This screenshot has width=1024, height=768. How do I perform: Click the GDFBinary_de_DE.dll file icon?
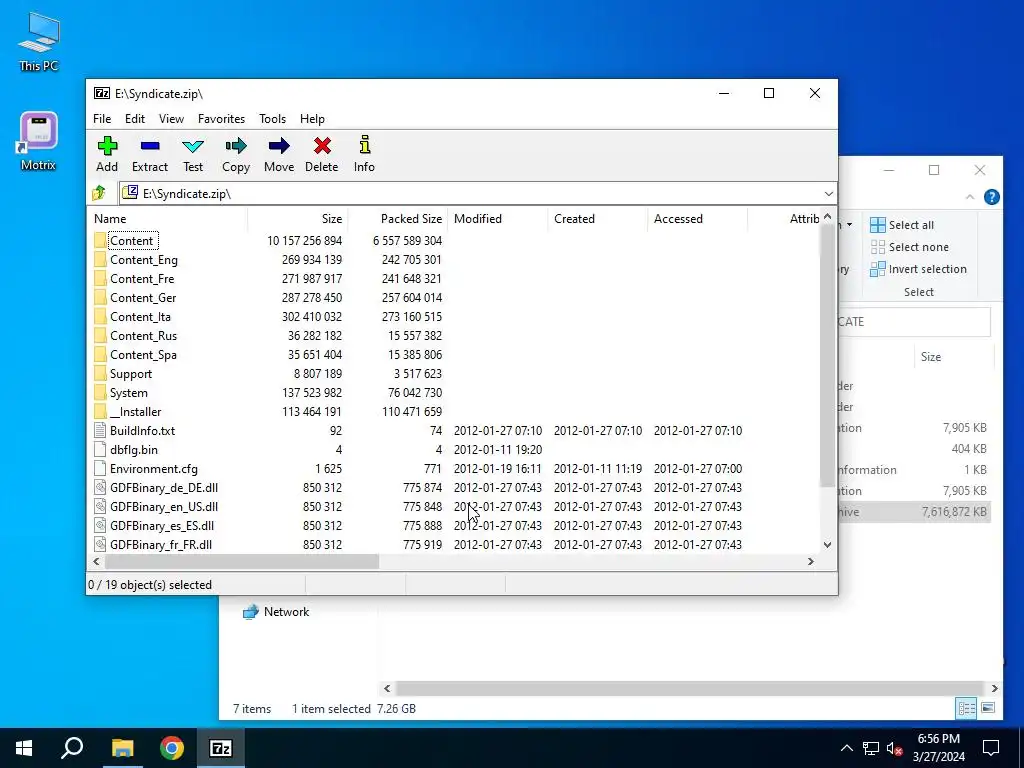pyautogui.click(x=99, y=487)
